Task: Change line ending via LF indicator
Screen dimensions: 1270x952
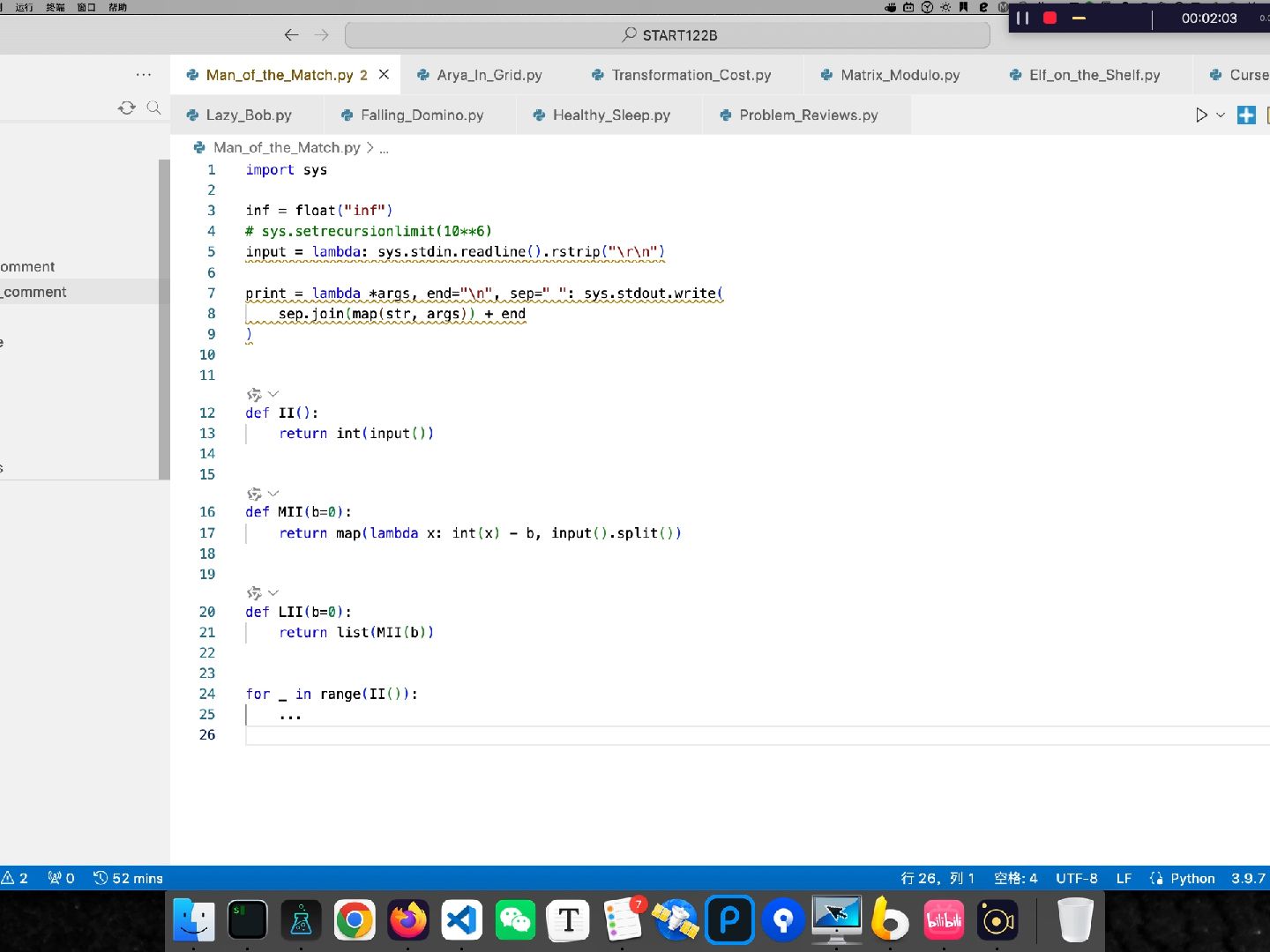Action: pos(1124,878)
